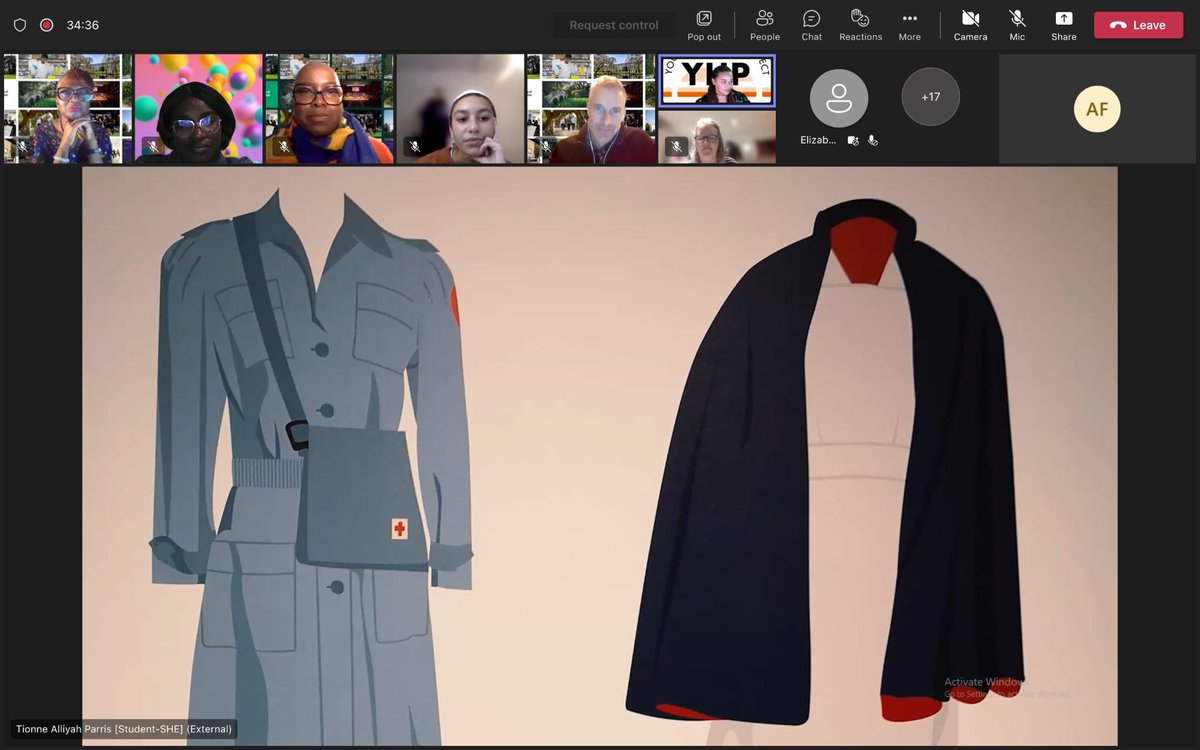Image resolution: width=1200 pixels, height=750 pixels.
Task: Select participant tile with colorful balloons background
Action: click(x=198, y=109)
